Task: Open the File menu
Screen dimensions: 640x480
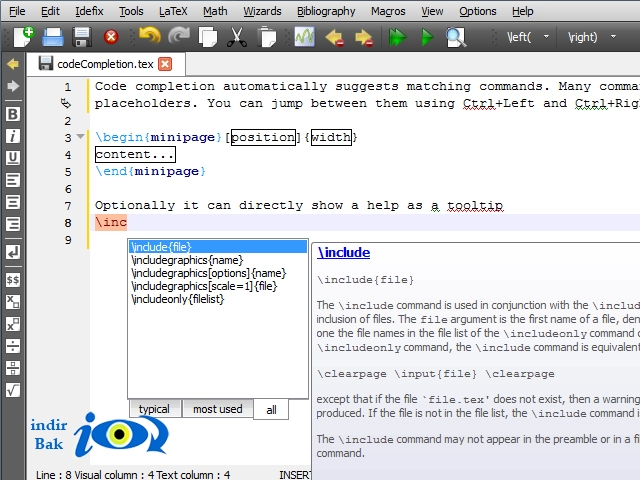Action: (17, 11)
